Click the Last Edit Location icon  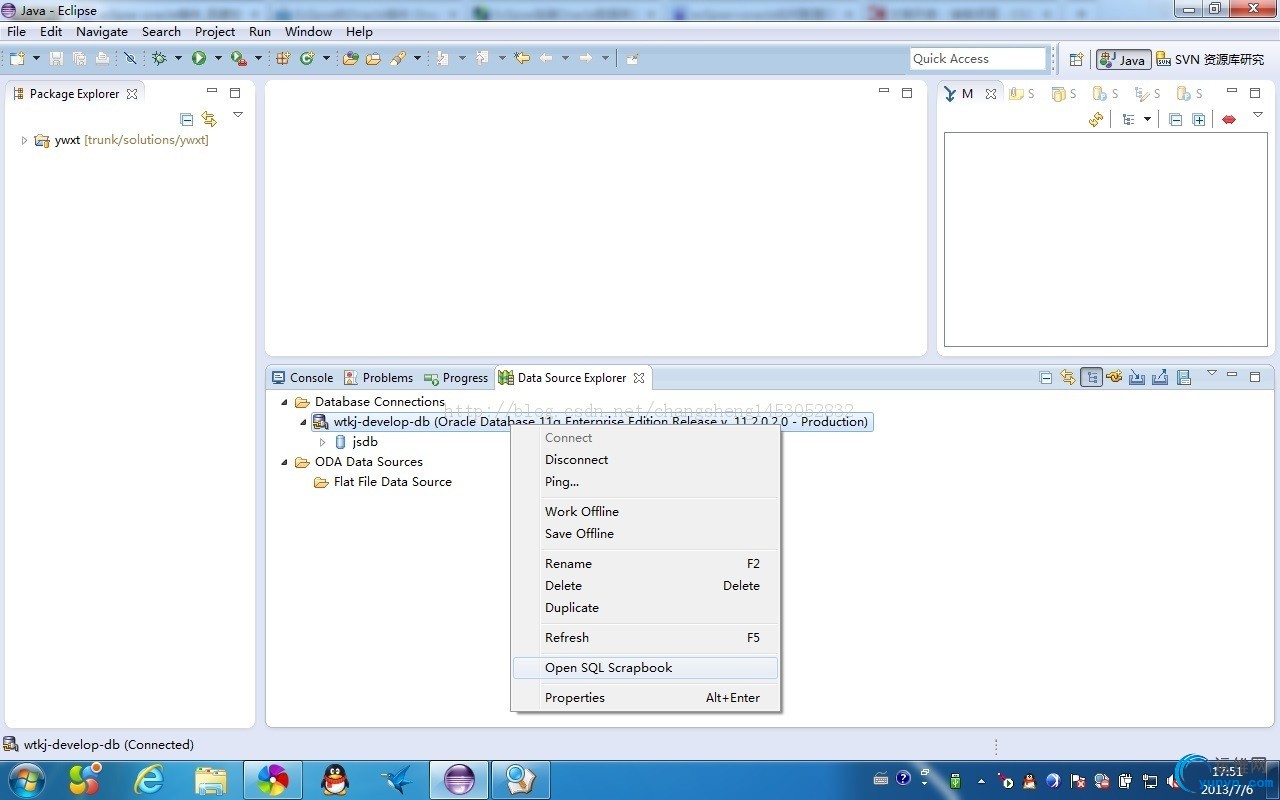tap(522, 59)
